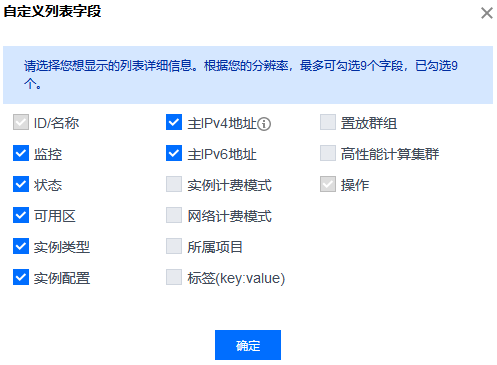Confirm with the 确定 button
Image resolution: width=497 pixels, height=365 pixels.
pyautogui.click(x=248, y=345)
